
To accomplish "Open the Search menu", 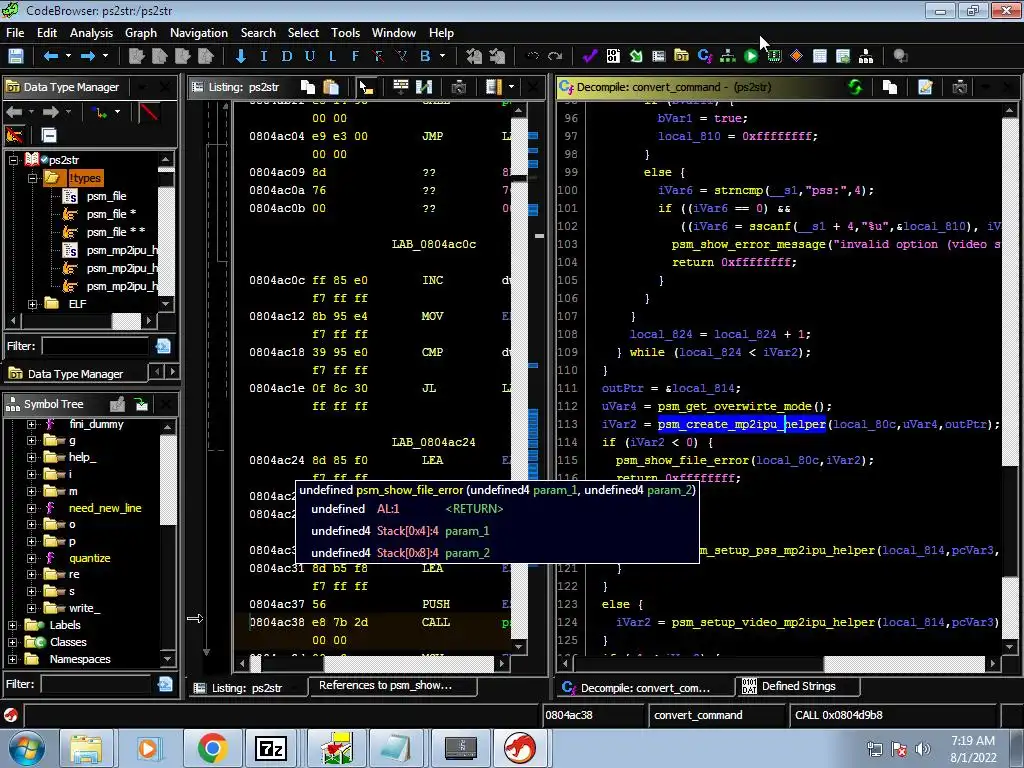I will click(258, 33).
